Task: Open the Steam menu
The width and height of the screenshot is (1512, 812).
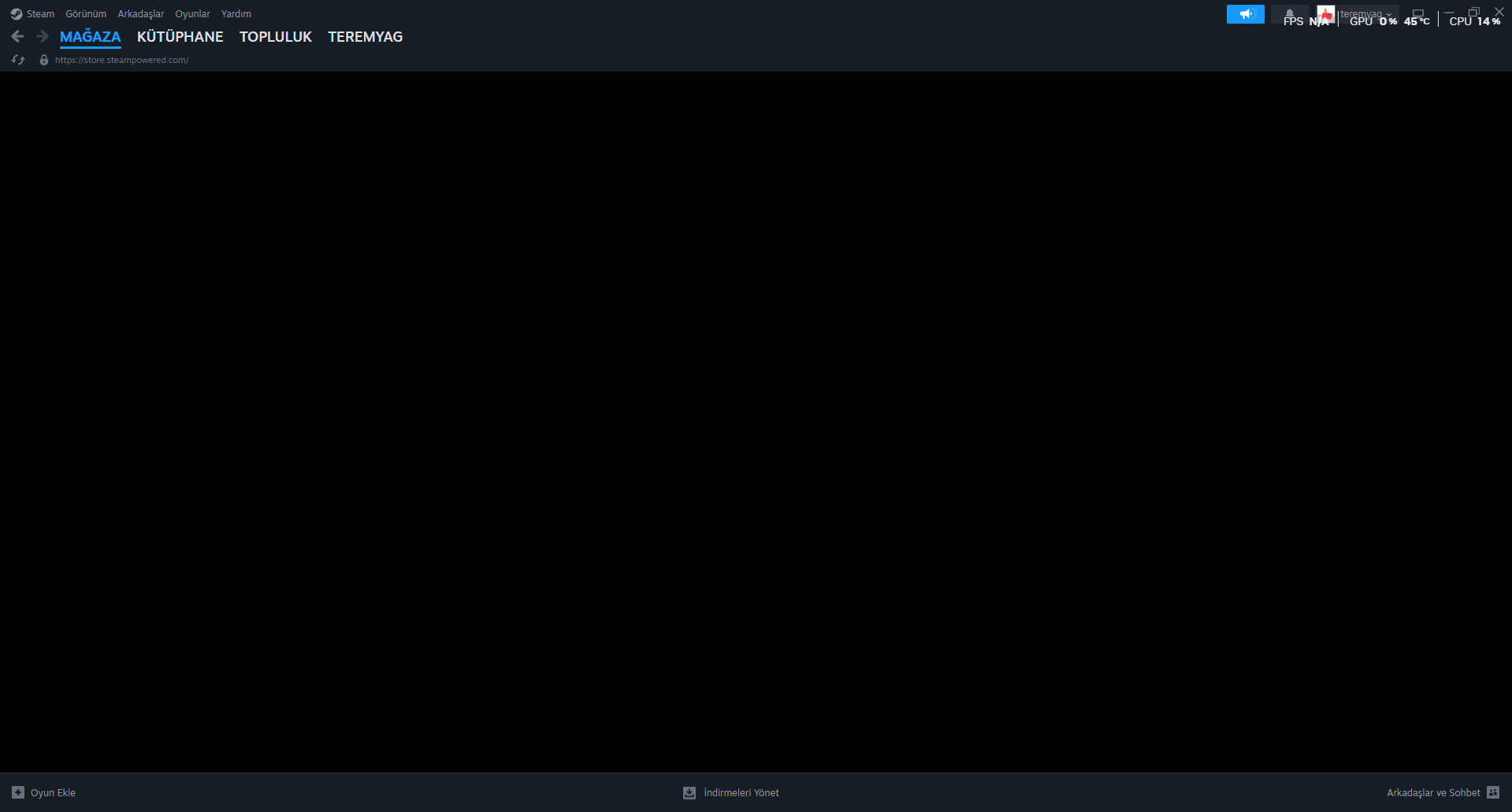Action: pyautogui.click(x=32, y=14)
